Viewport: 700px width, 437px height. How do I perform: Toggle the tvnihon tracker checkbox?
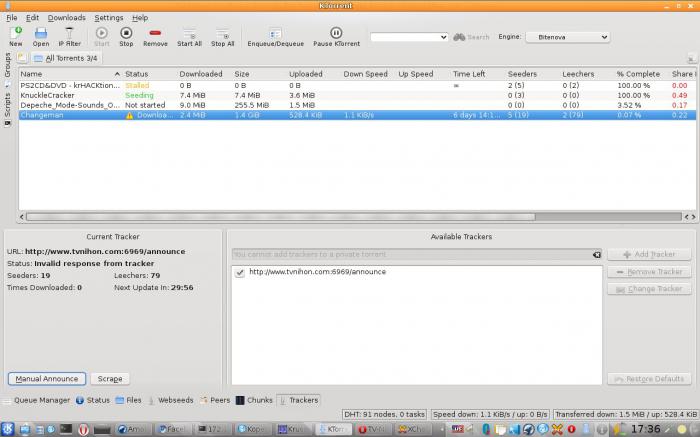point(240,272)
